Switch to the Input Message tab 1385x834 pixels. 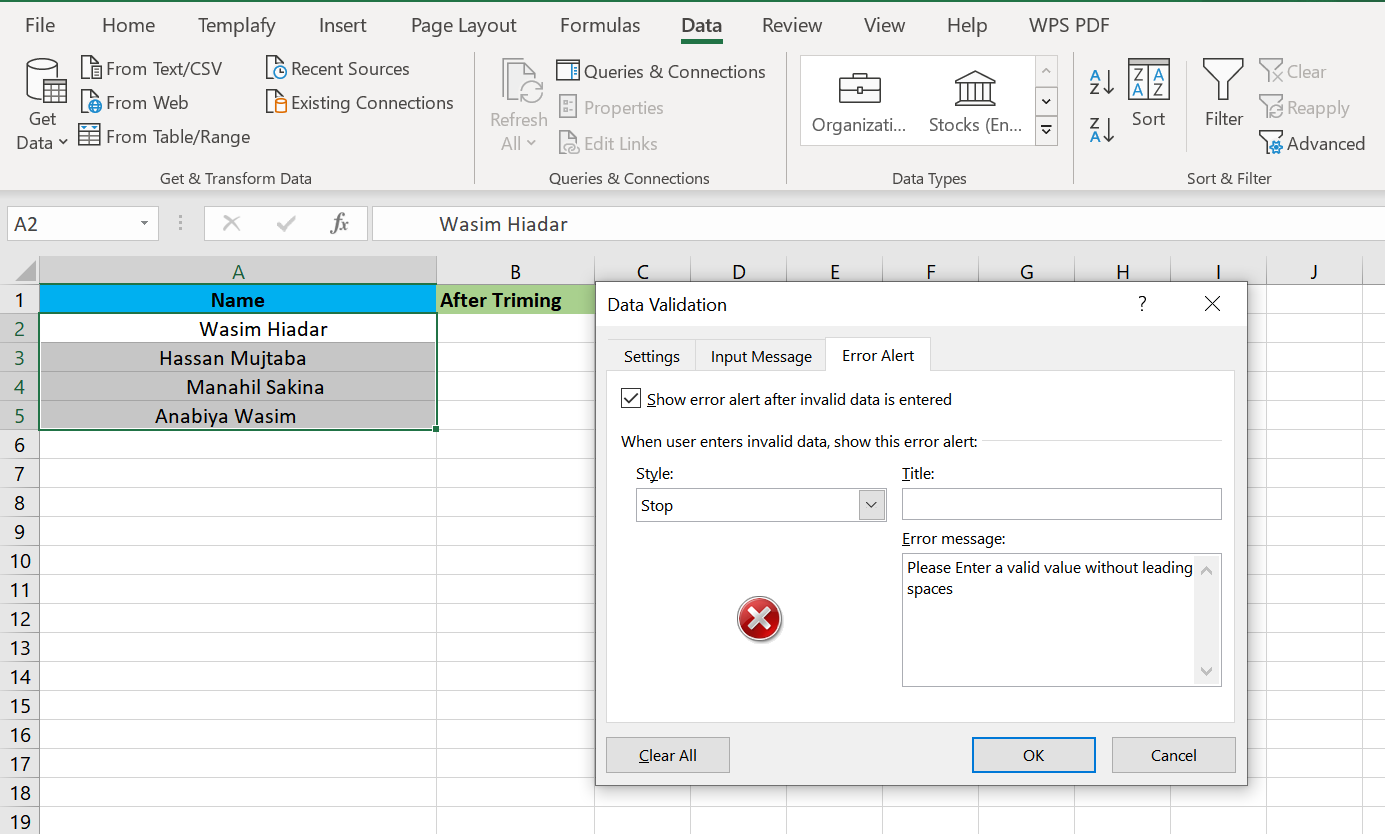coord(760,356)
